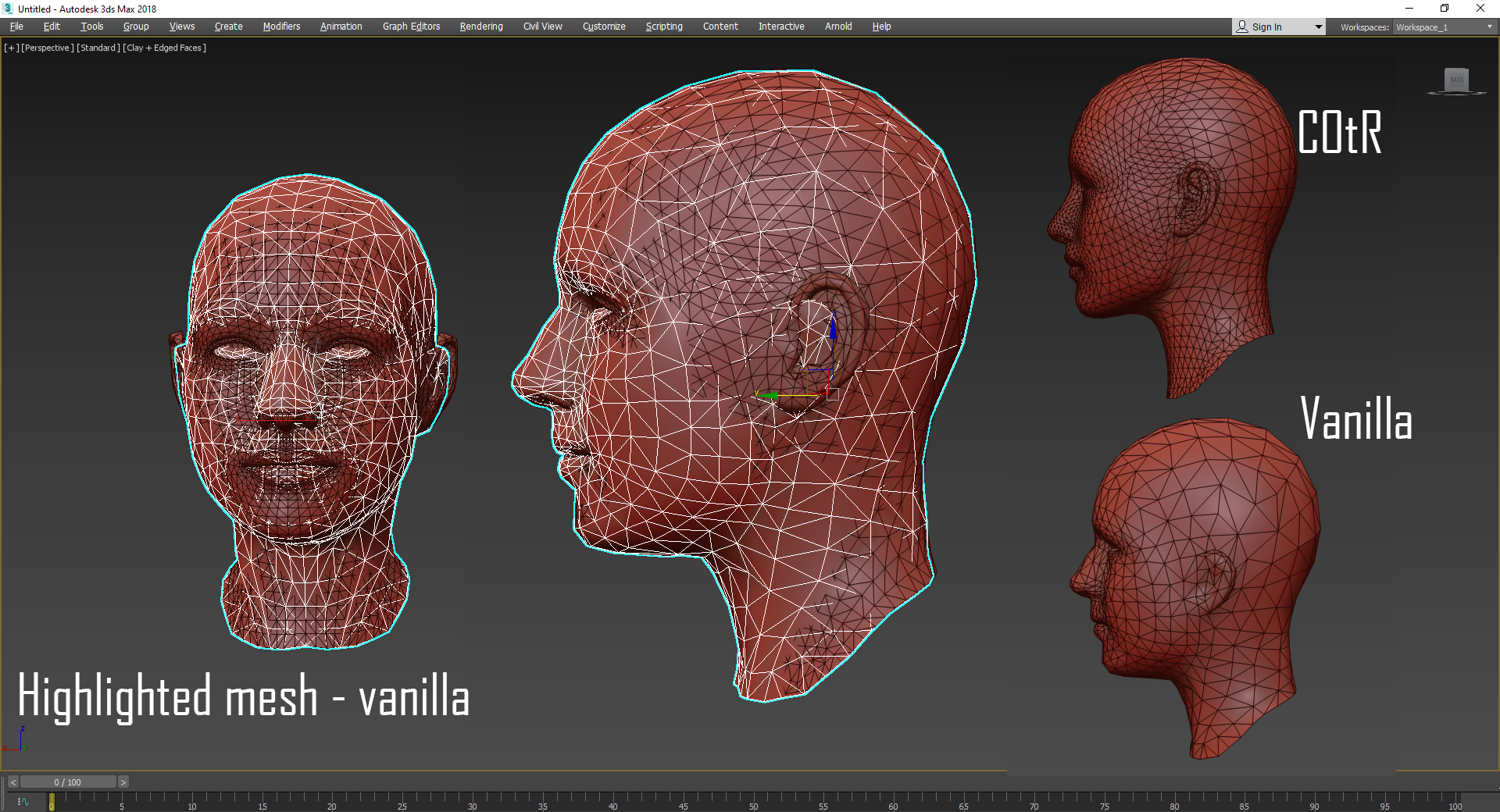Open the [Standard] shading quality menu

(x=98, y=48)
